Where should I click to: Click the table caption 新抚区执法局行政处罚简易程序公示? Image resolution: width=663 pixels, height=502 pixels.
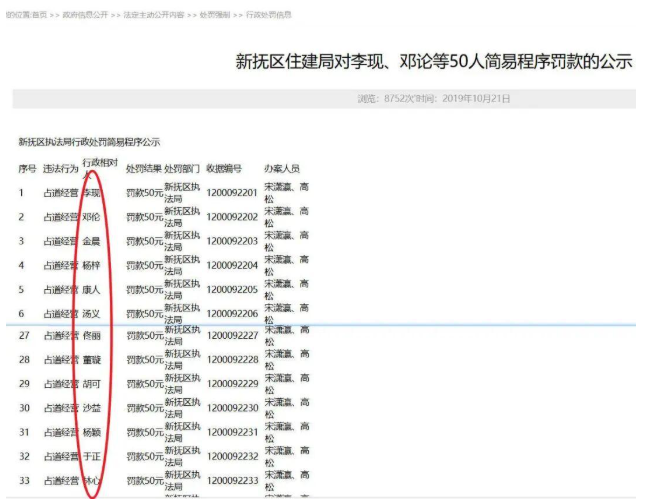coord(89,143)
